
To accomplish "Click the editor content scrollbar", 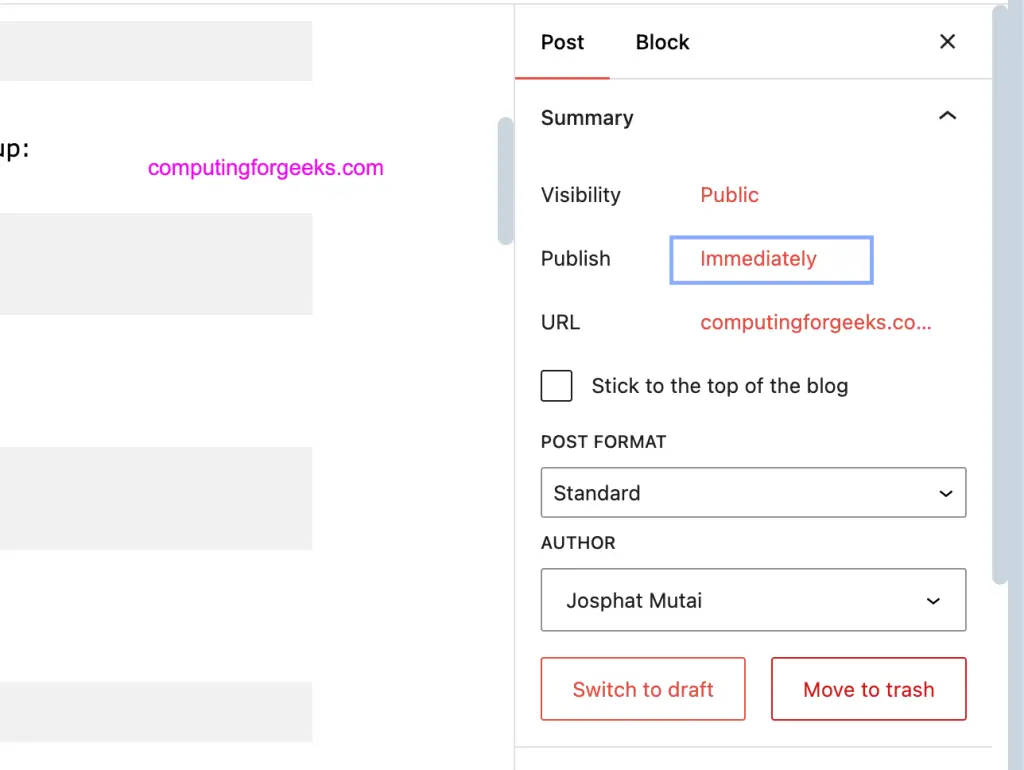I will (x=505, y=180).
